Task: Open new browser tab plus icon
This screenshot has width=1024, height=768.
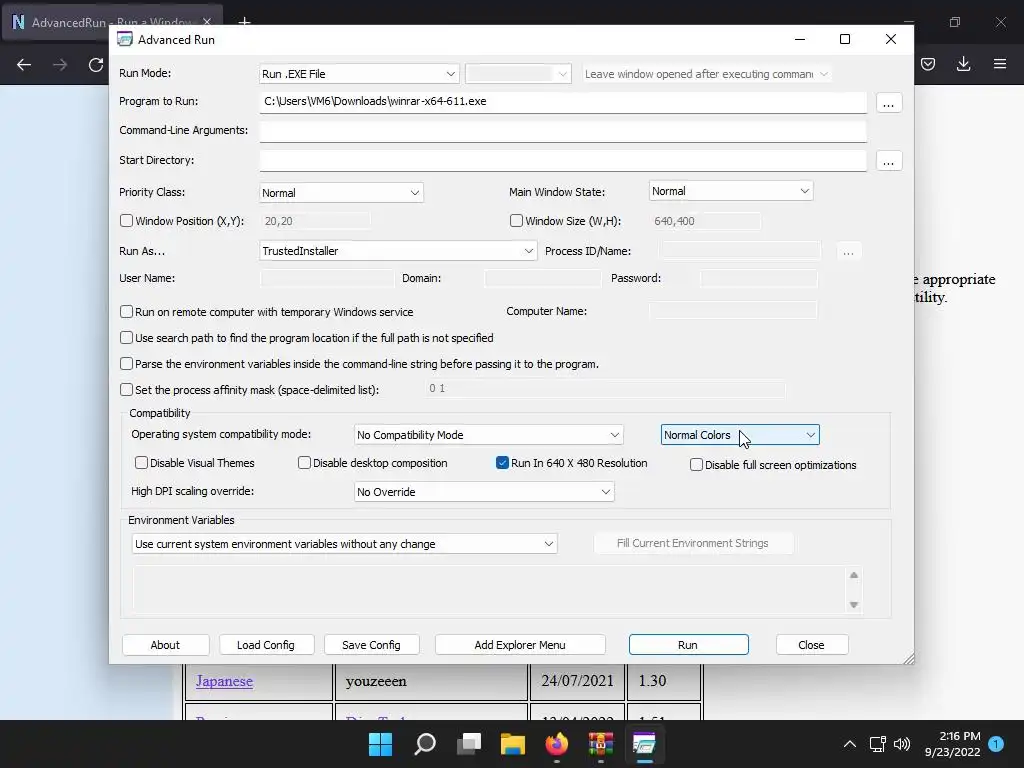Action: 244,22
